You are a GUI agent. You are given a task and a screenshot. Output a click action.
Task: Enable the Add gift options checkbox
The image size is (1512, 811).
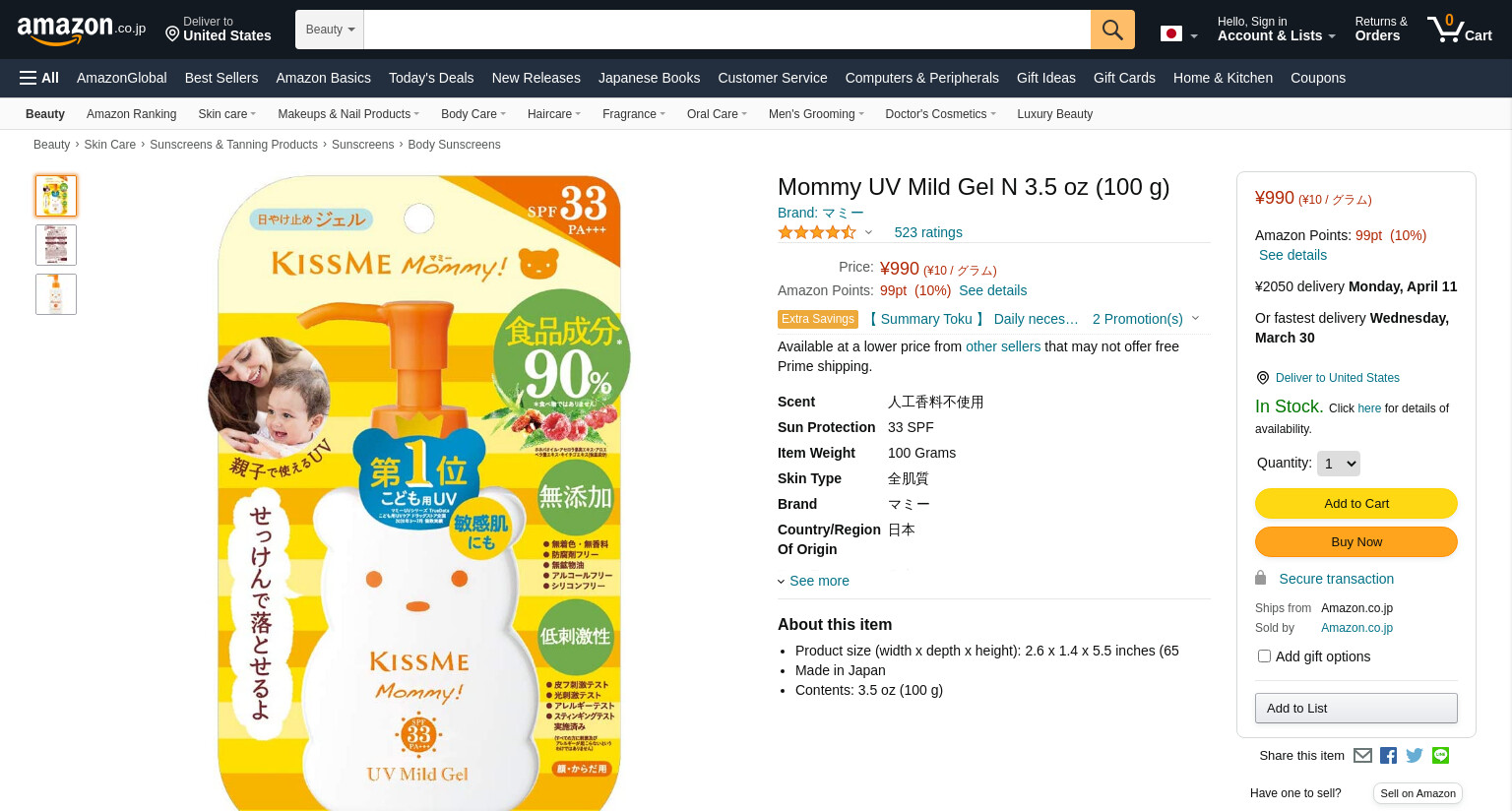click(1264, 656)
